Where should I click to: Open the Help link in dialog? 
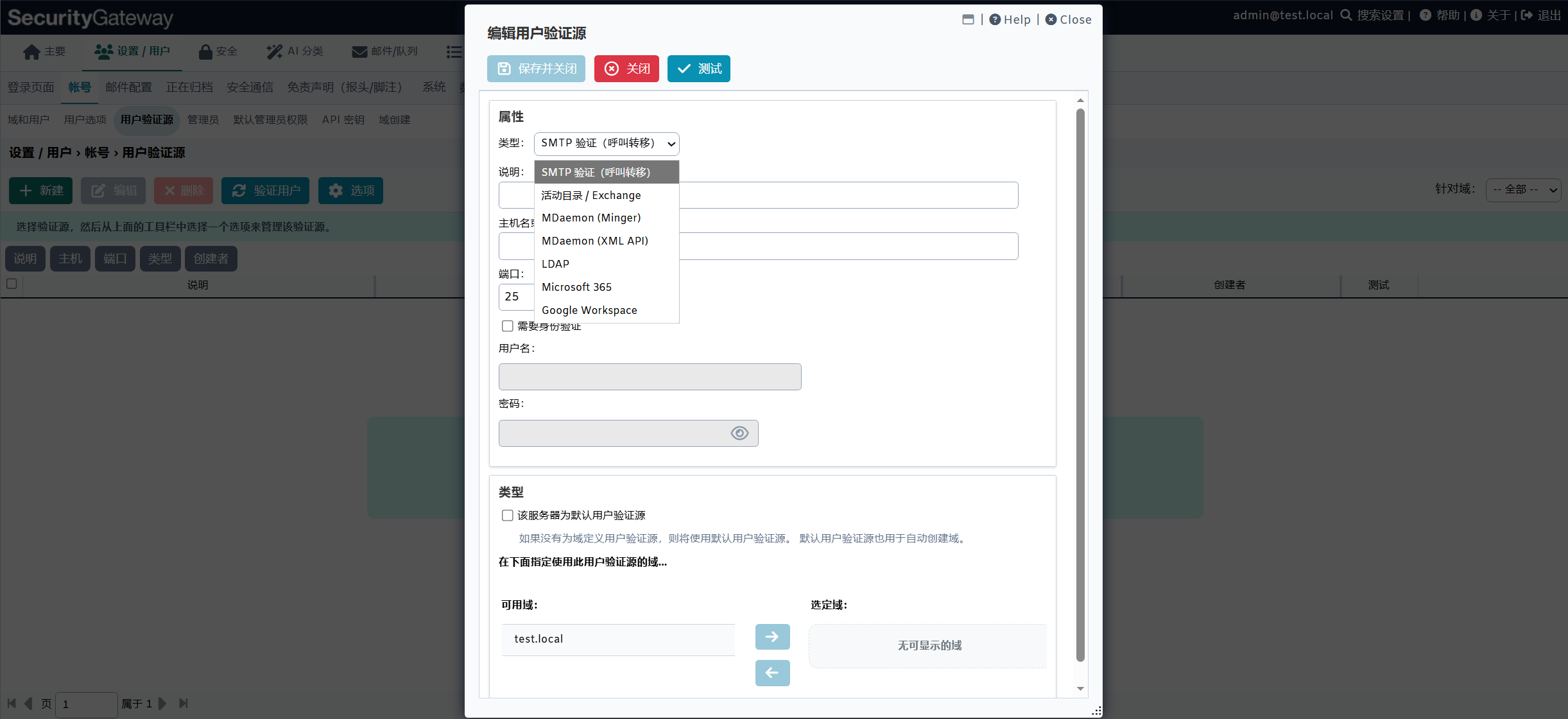[1010, 20]
